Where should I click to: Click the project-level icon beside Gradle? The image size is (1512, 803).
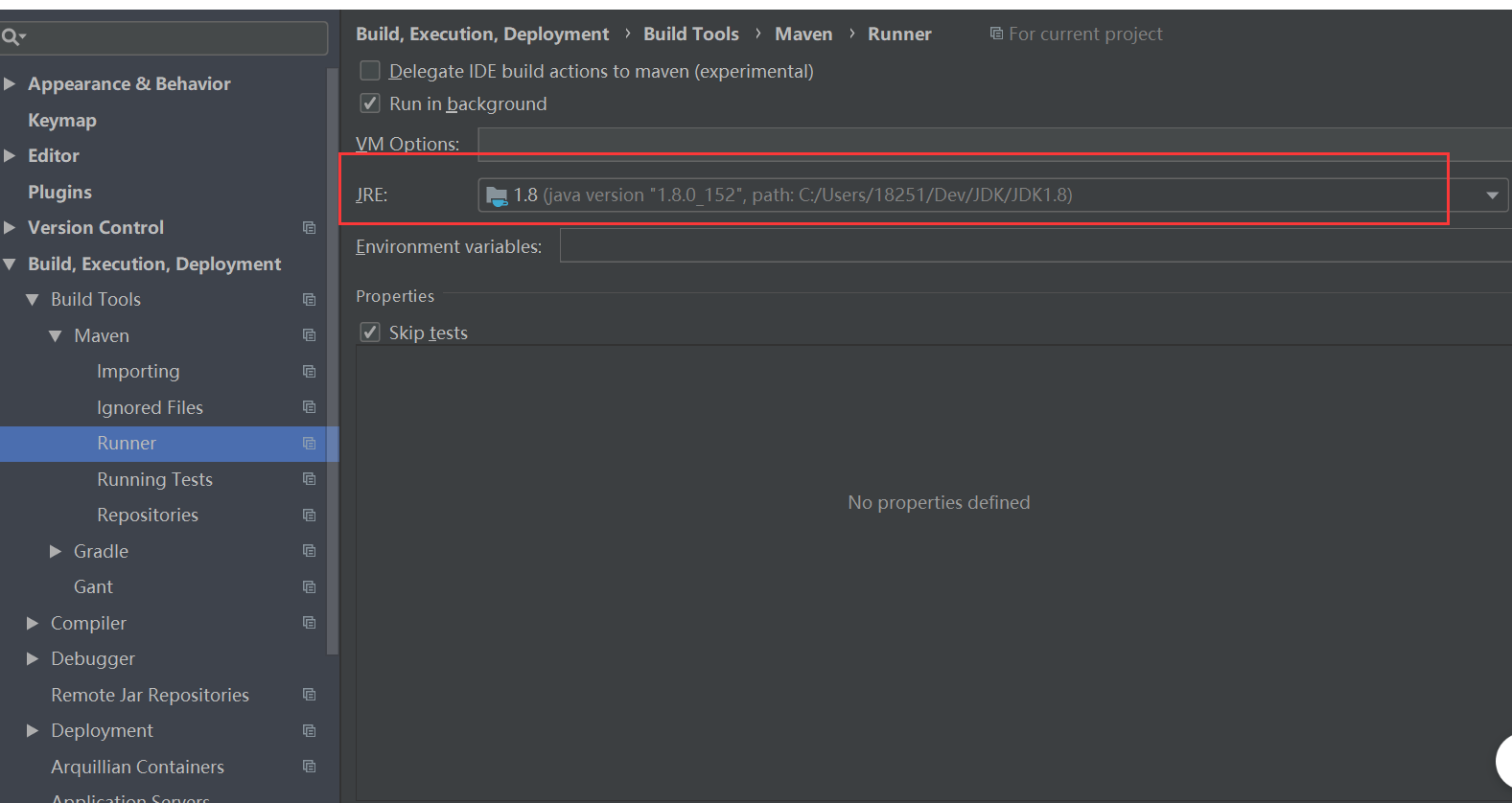309,551
